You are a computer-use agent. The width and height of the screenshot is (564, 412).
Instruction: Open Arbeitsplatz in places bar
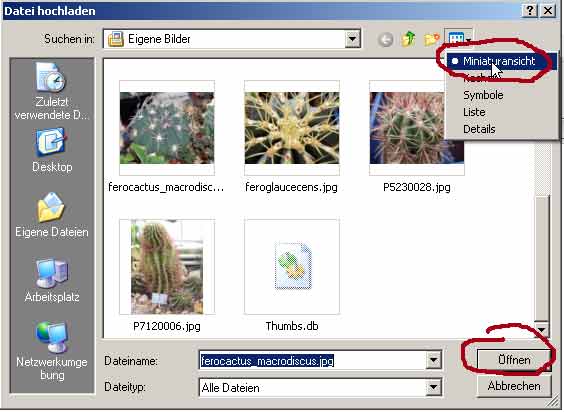coord(51,280)
